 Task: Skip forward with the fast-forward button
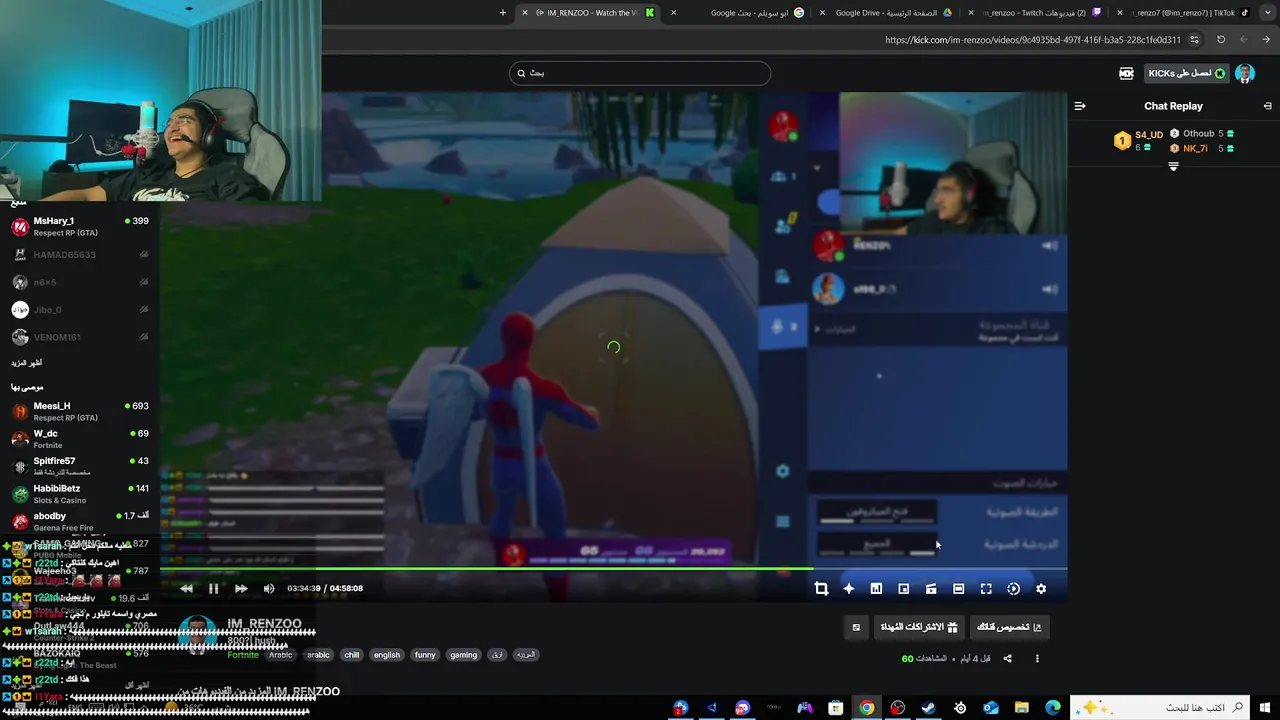pos(241,589)
